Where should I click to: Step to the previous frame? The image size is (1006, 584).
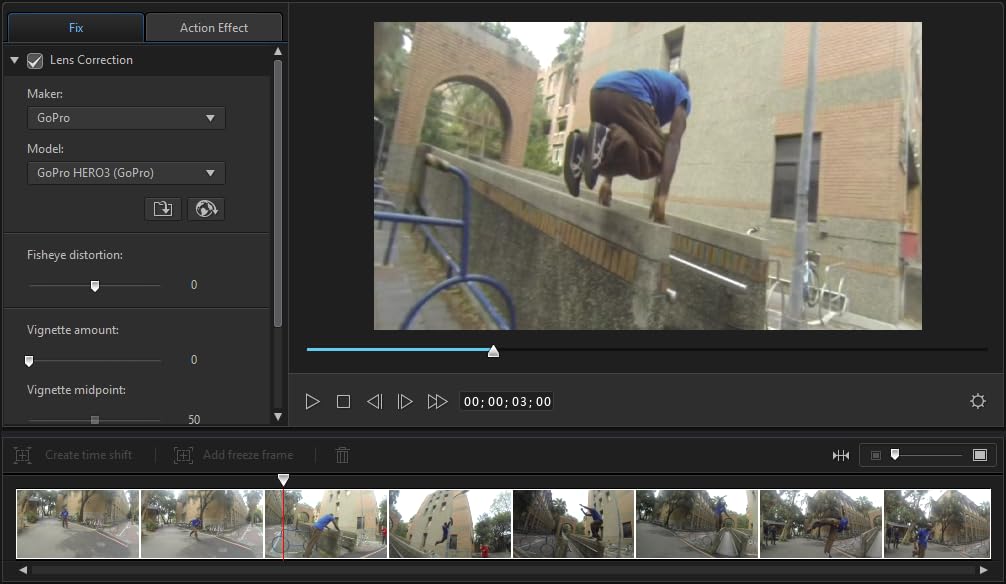[x=374, y=401]
